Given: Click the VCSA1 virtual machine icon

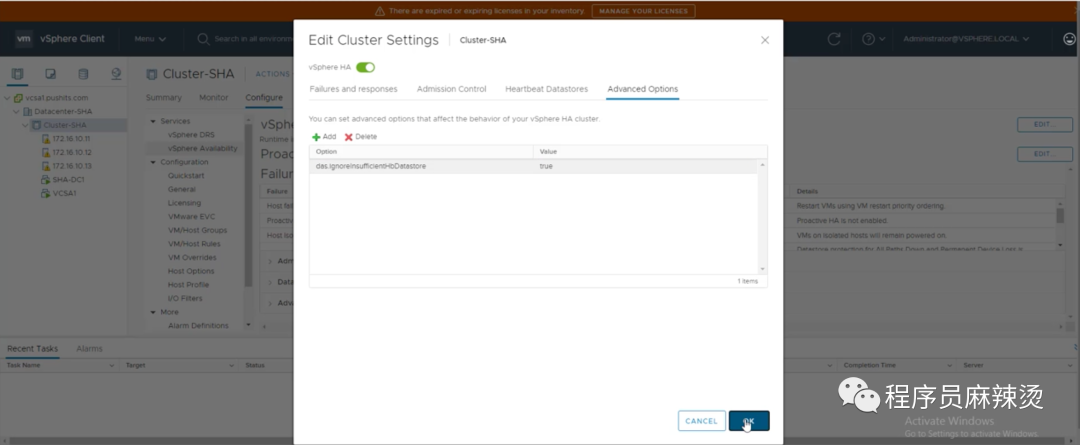Looking at the screenshot, I should coord(46,194).
